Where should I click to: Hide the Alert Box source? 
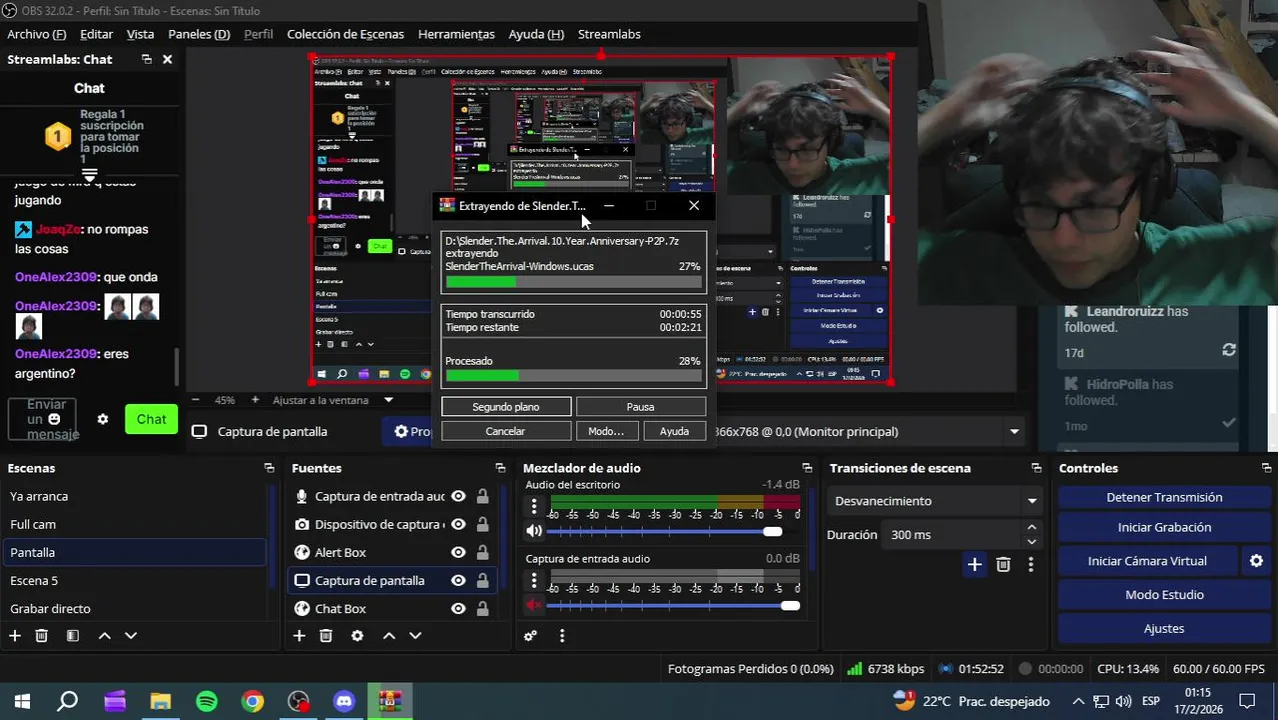click(x=458, y=552)
